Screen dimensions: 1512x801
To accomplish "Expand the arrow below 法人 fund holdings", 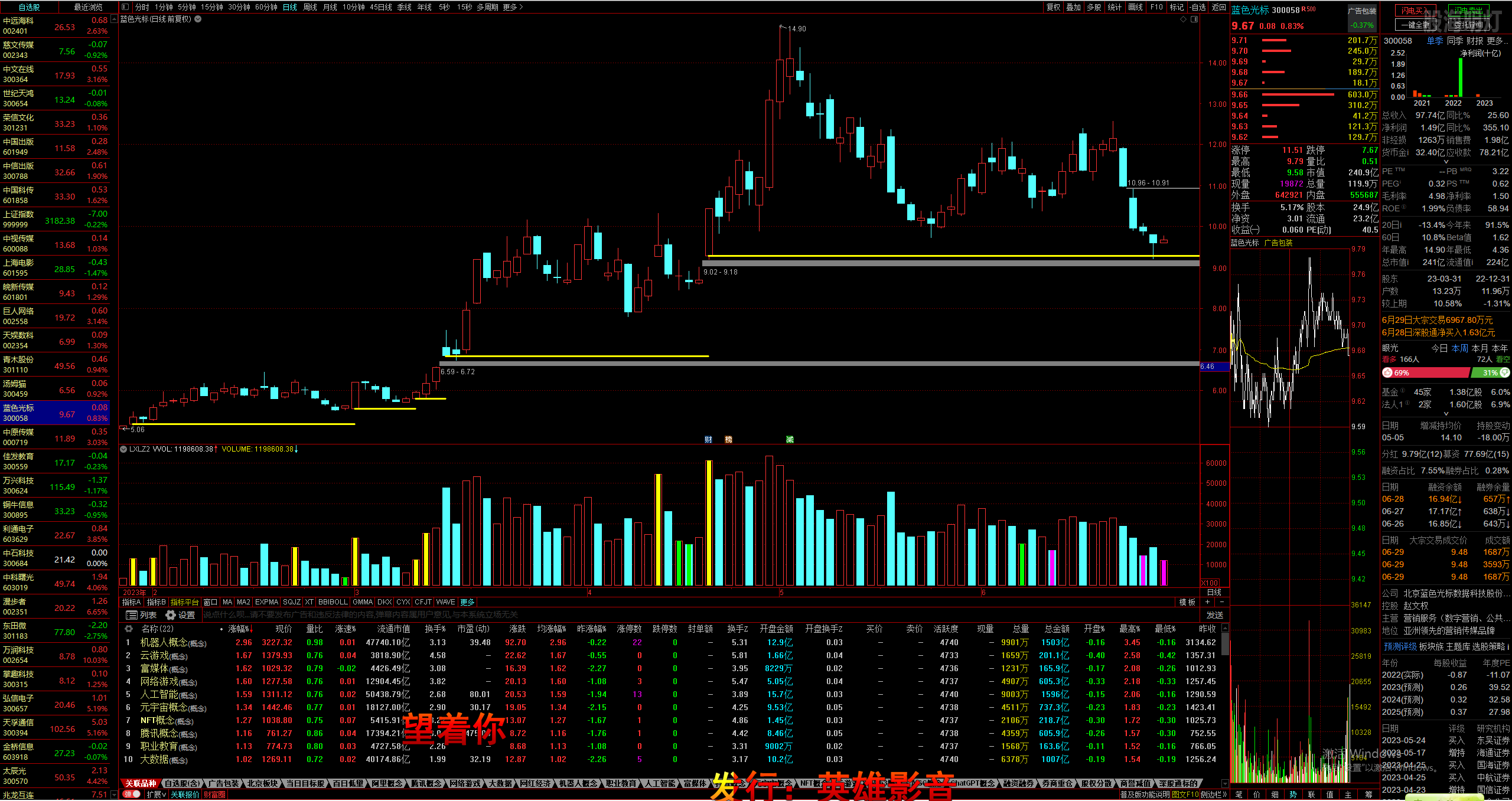I will coord(1446,413).
